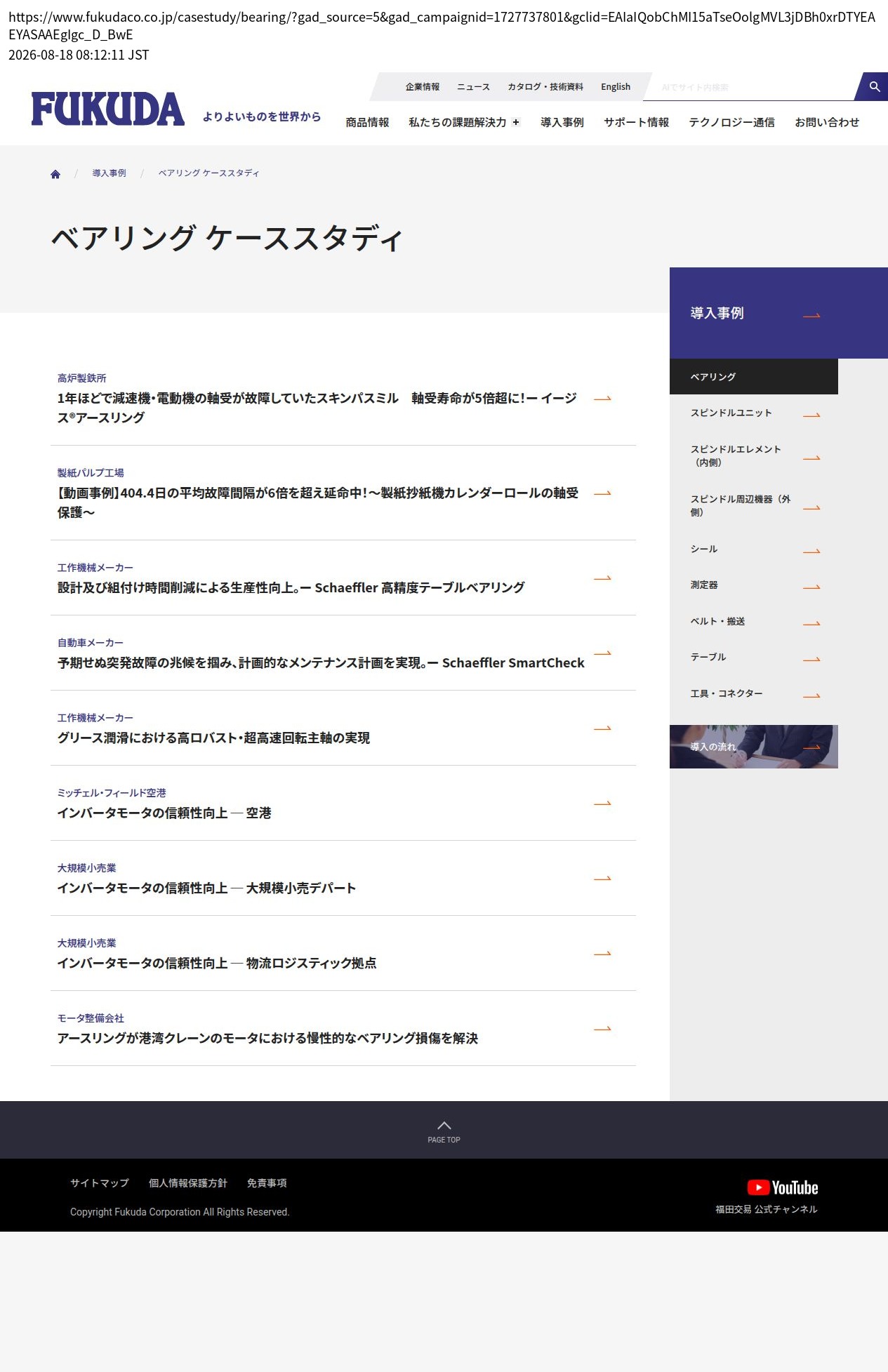The width and height of the screenshot is (888, 1372).
Task: Open インバータモータの信頼性向上 ― 空港 article
Action: [164, 813]
